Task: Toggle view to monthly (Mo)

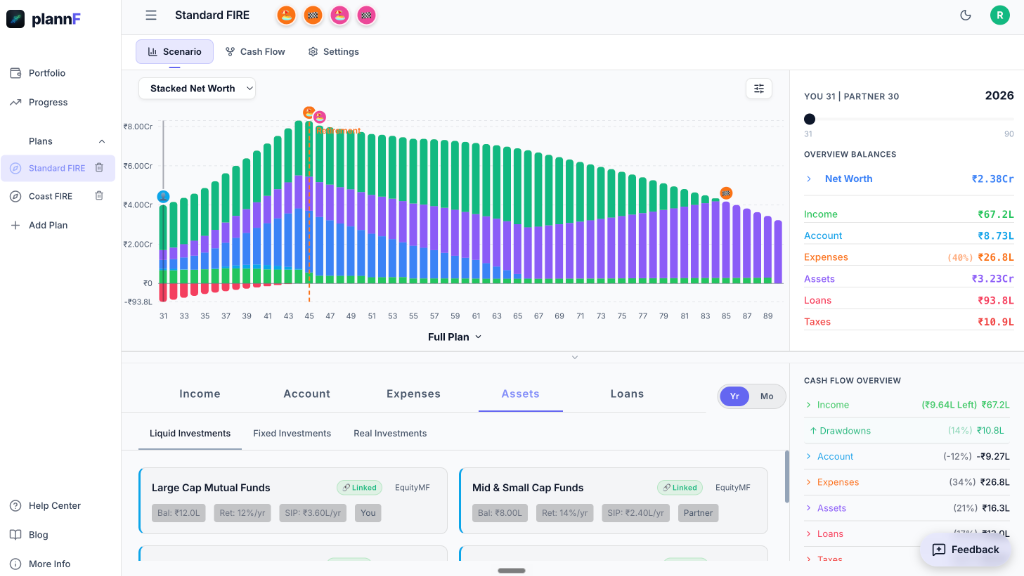Action: (x=767, y=396)
